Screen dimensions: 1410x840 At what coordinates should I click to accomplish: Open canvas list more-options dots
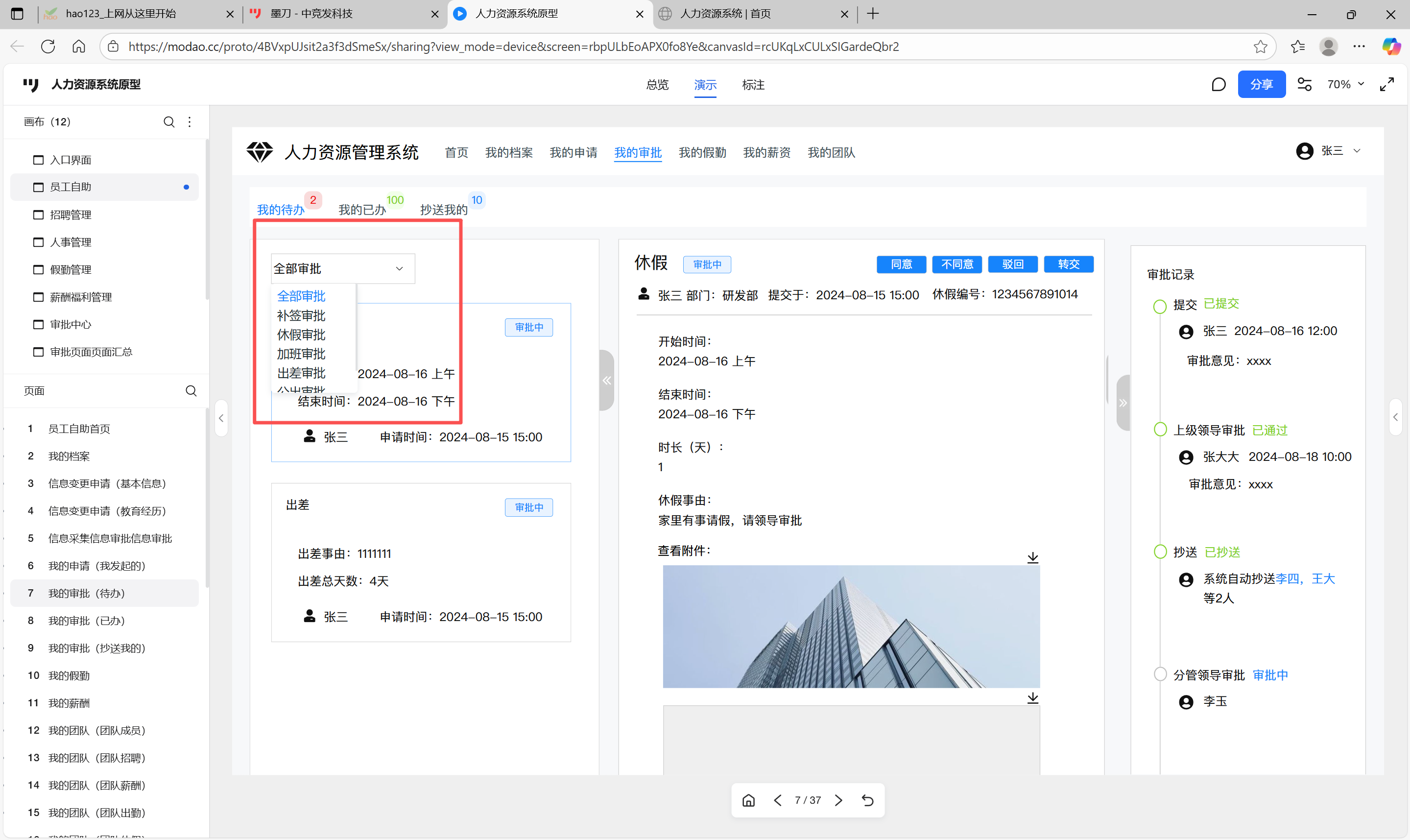190,121
